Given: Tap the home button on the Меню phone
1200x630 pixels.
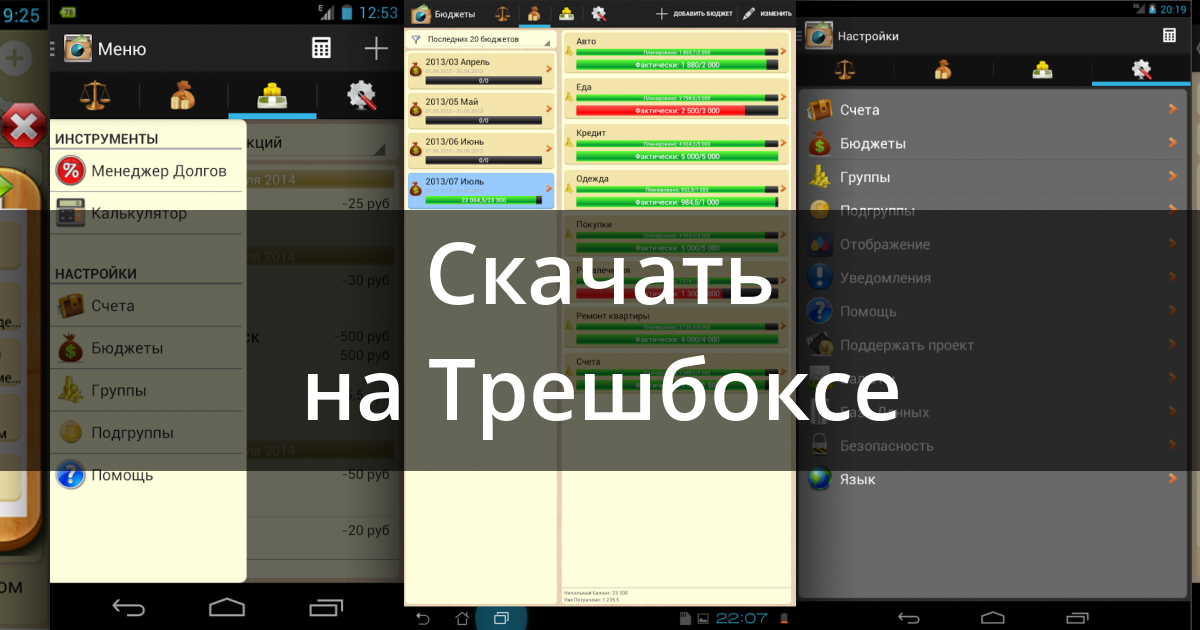Looking at the screenshot, I should (x=227, y=607).
